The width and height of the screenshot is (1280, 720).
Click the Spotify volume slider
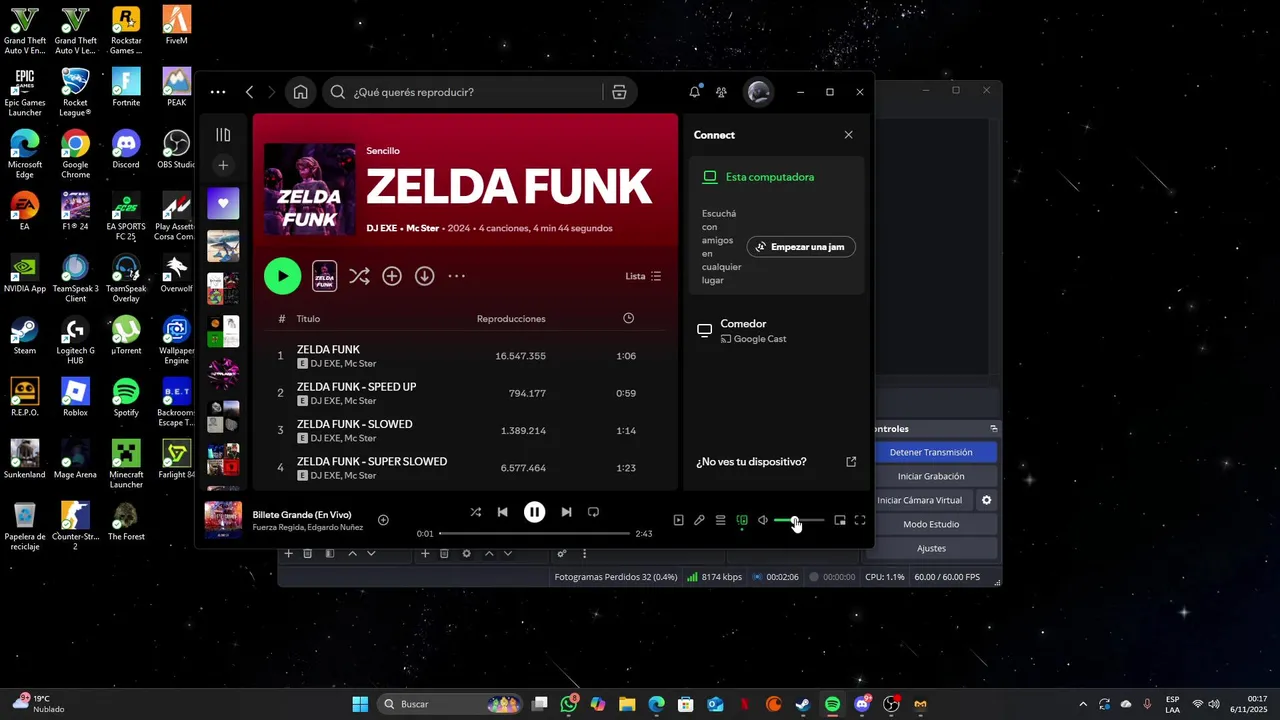[799, 520]
